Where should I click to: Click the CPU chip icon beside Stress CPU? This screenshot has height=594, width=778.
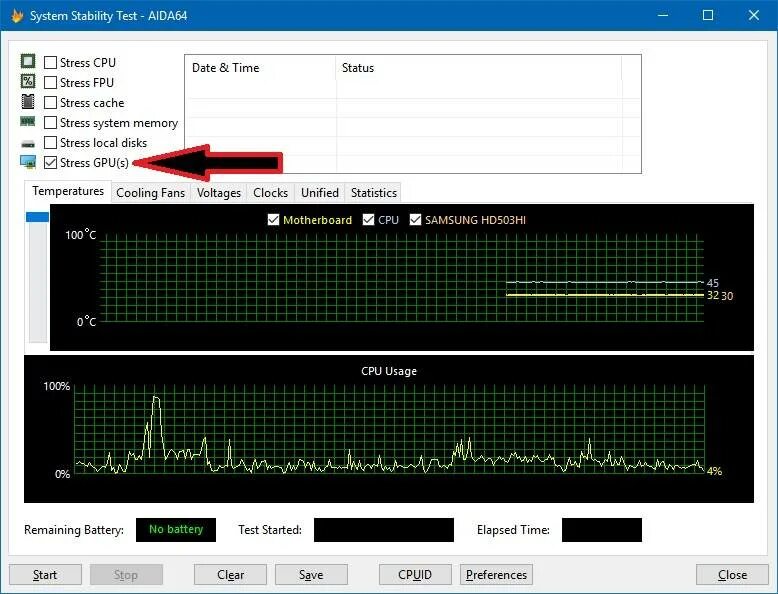(x=28, y=62)
